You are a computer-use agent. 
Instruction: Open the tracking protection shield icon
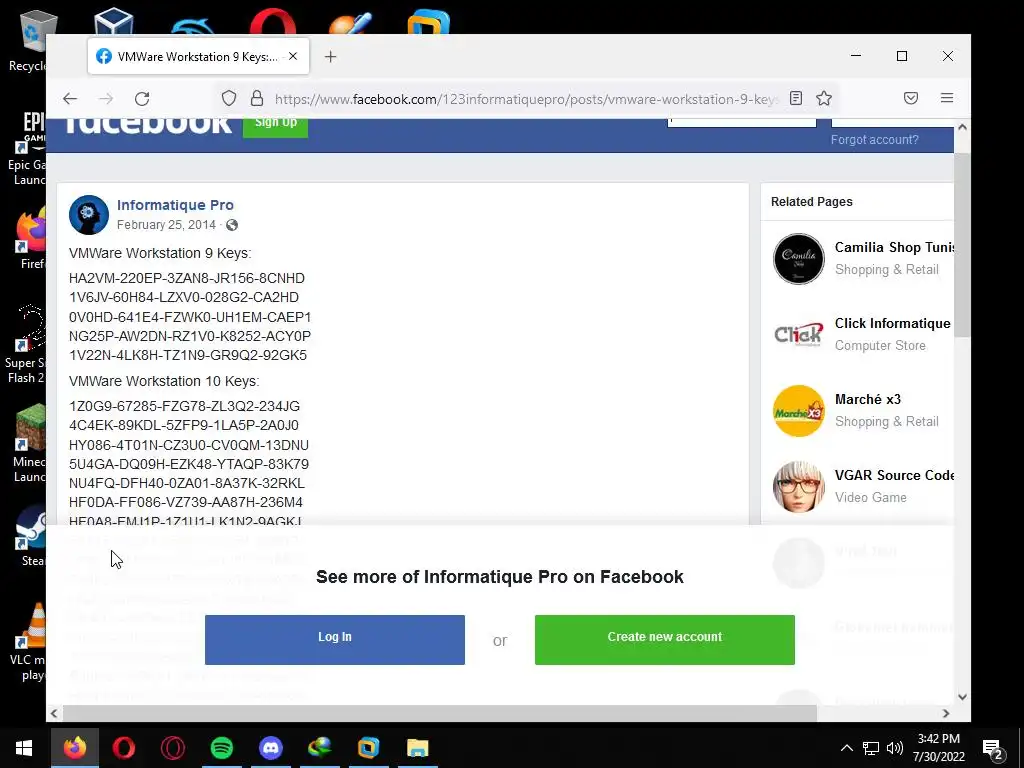tap(229, 99)
